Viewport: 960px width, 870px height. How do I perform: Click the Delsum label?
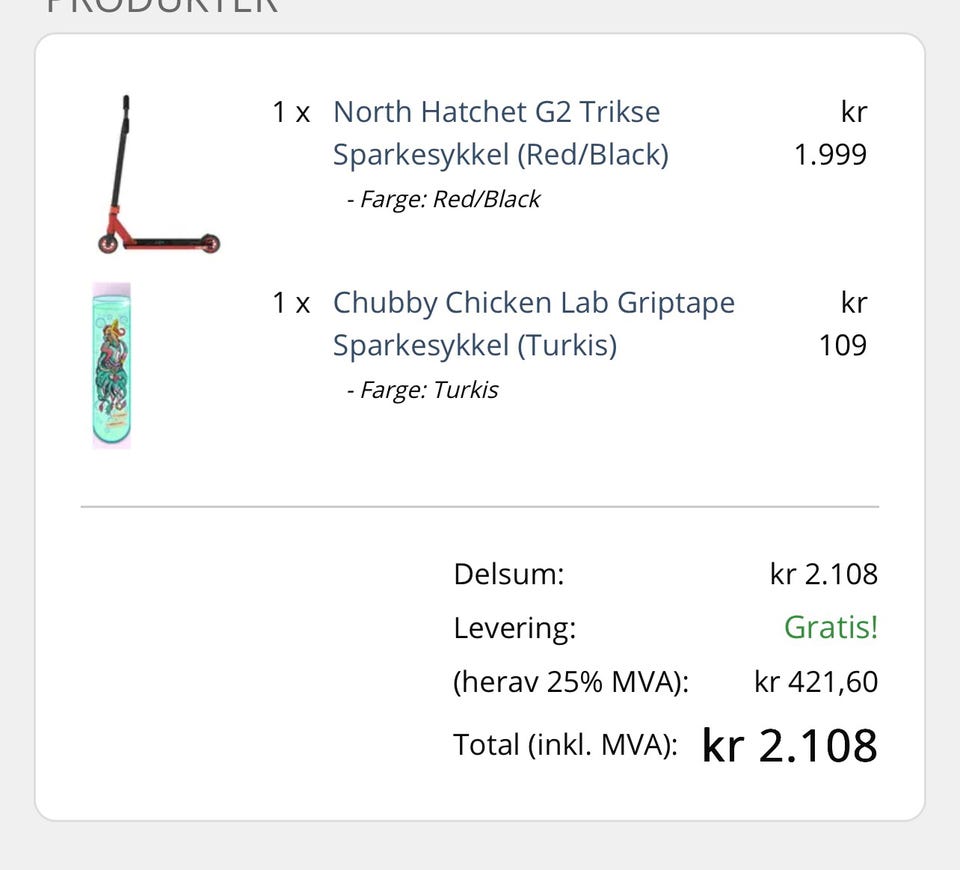[508, 575]
